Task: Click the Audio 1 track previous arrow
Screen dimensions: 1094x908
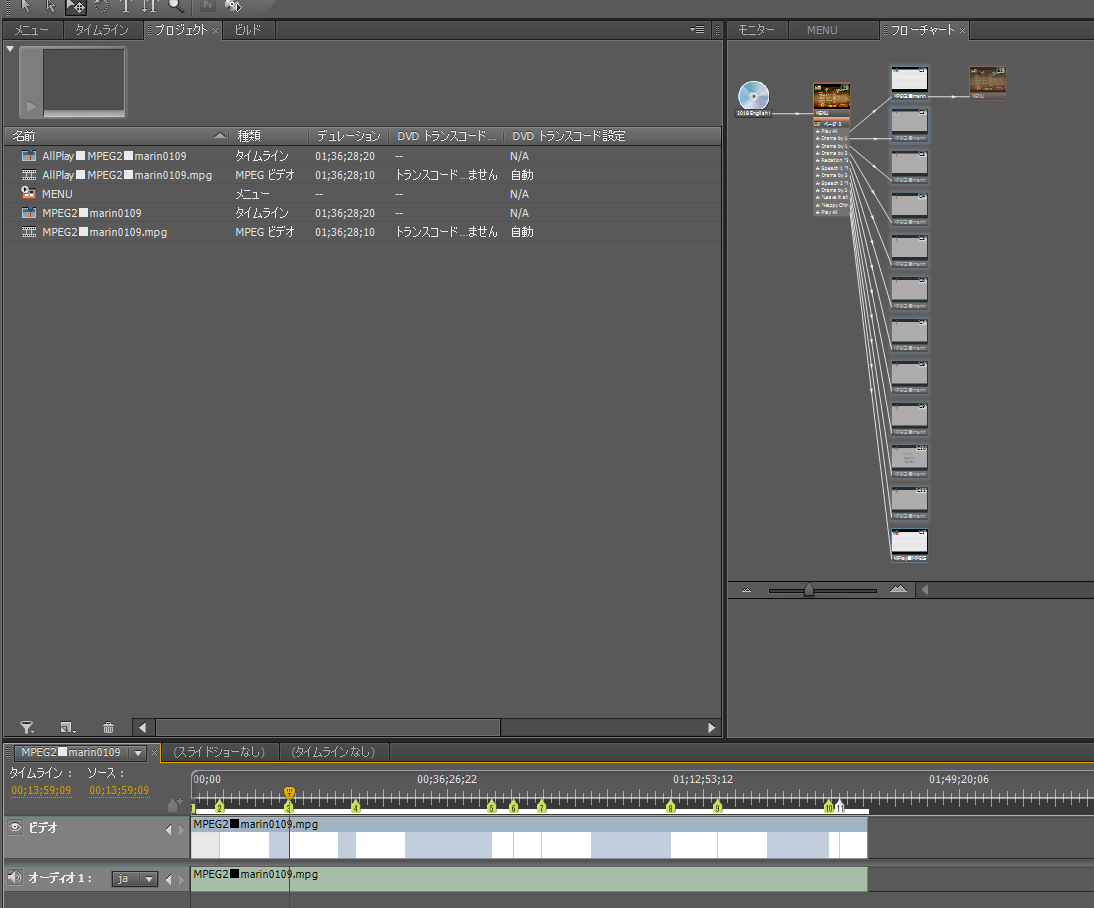Action: pyautogui.click(x=168, y=879)
